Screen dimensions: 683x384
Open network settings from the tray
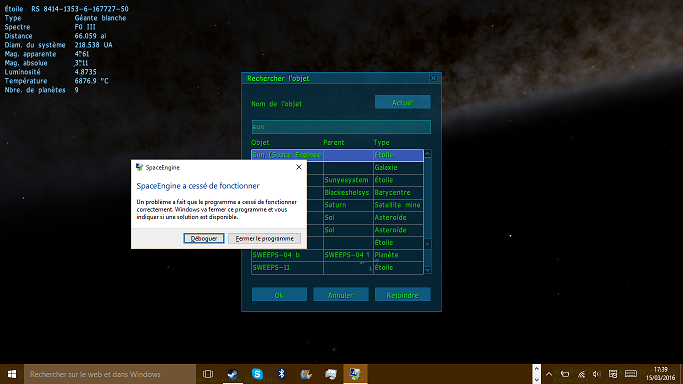(582, 374)
